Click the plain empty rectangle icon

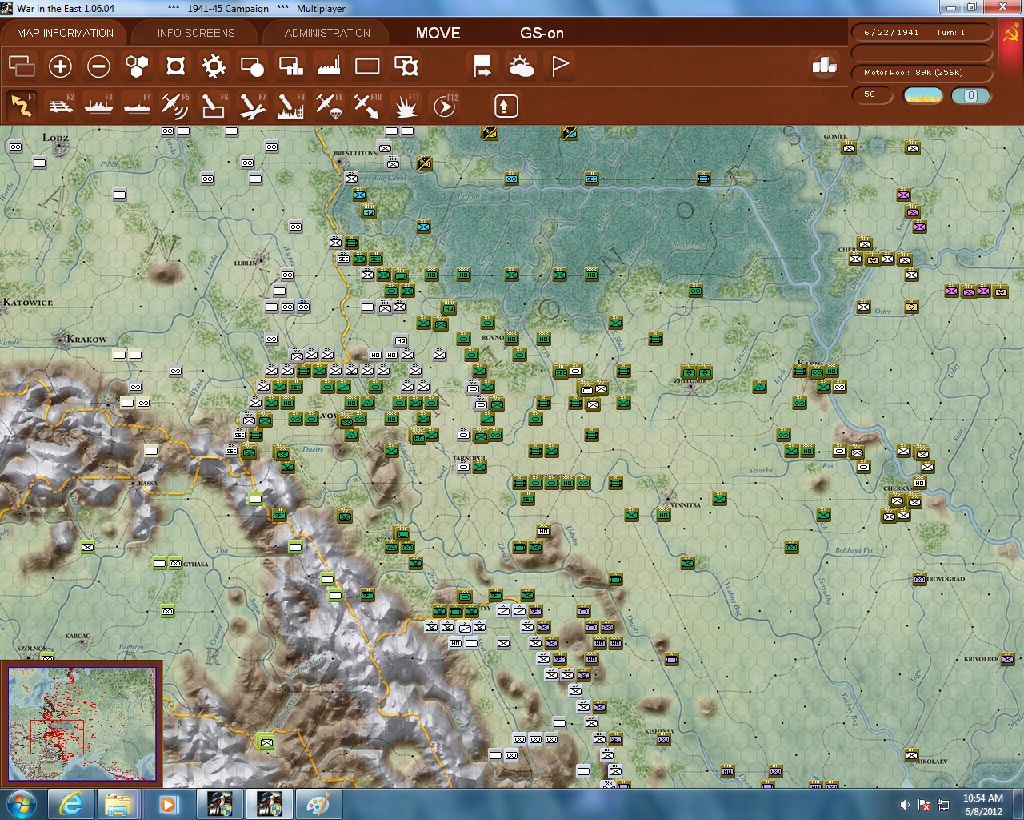[x=367, y=66]
